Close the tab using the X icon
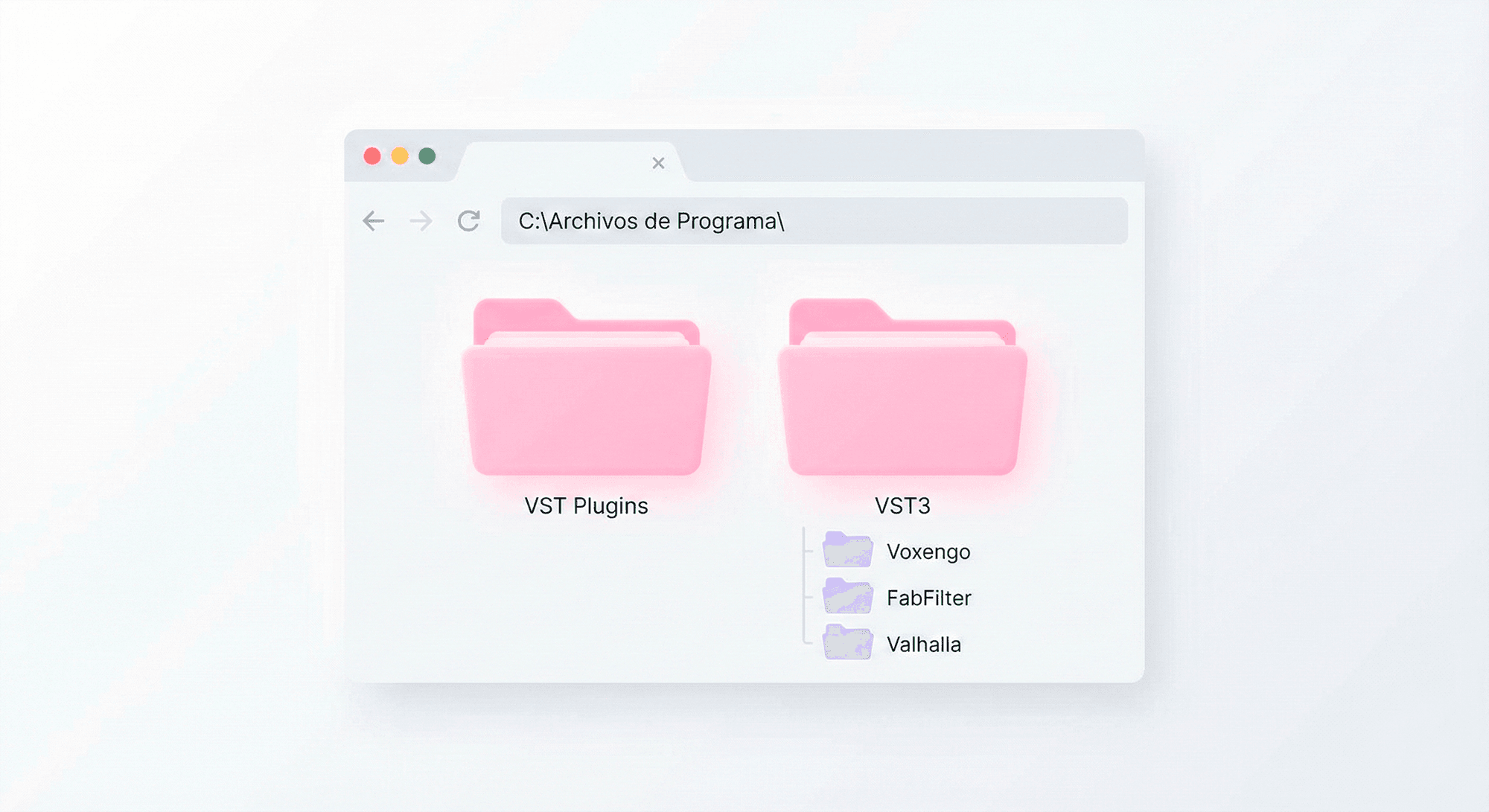This screenshot has height=812, width=1489. coord(658,163)
